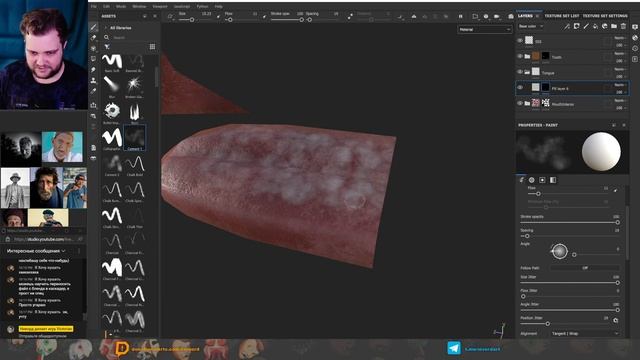Viewport: 640px width, 360px height.
Task: Click the material properties tab icon
Action: 553,180
